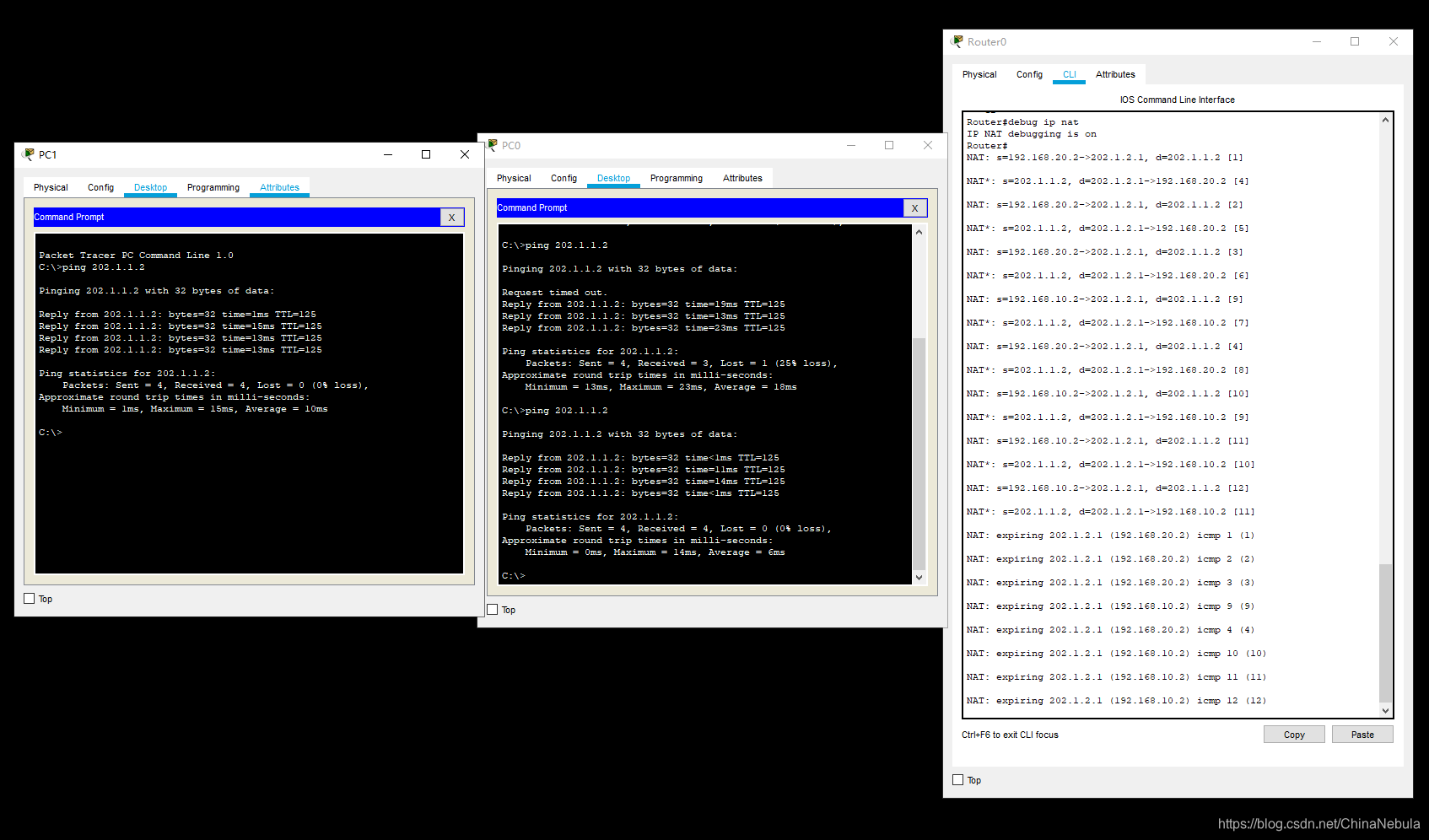Viewport: 1429px width, 840px height.
Task: Open Attributes tab in PC1 window
Action: click(x=279, y=187)
